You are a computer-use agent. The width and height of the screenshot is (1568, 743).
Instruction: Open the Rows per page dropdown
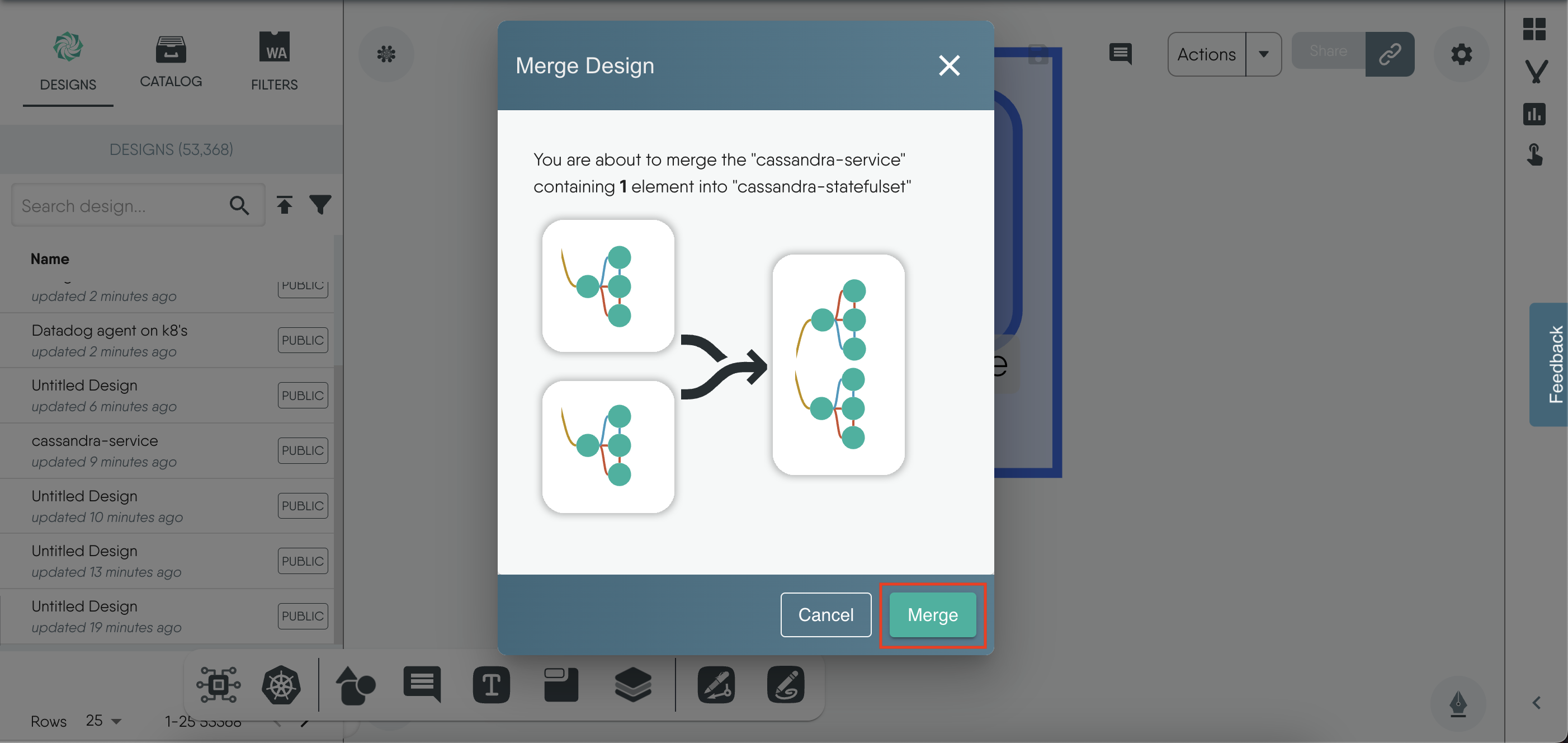(x=102, y=721)
